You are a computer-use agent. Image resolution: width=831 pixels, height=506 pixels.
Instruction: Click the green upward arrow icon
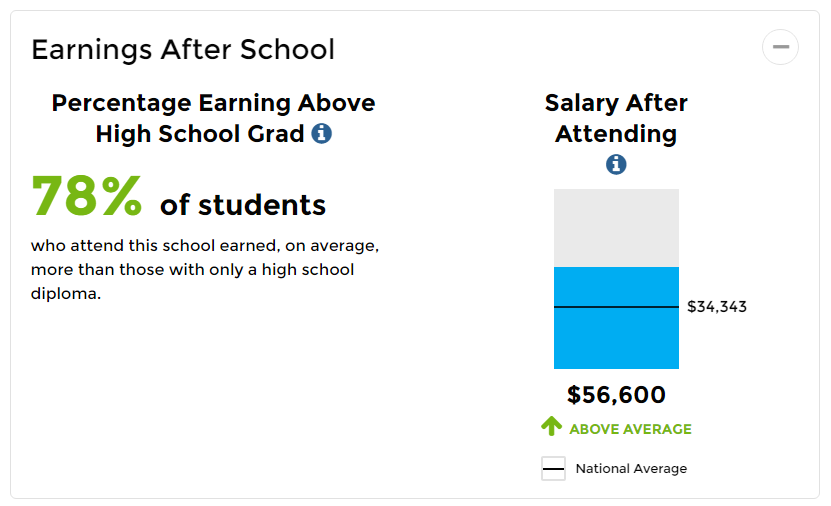click(551, 427)
